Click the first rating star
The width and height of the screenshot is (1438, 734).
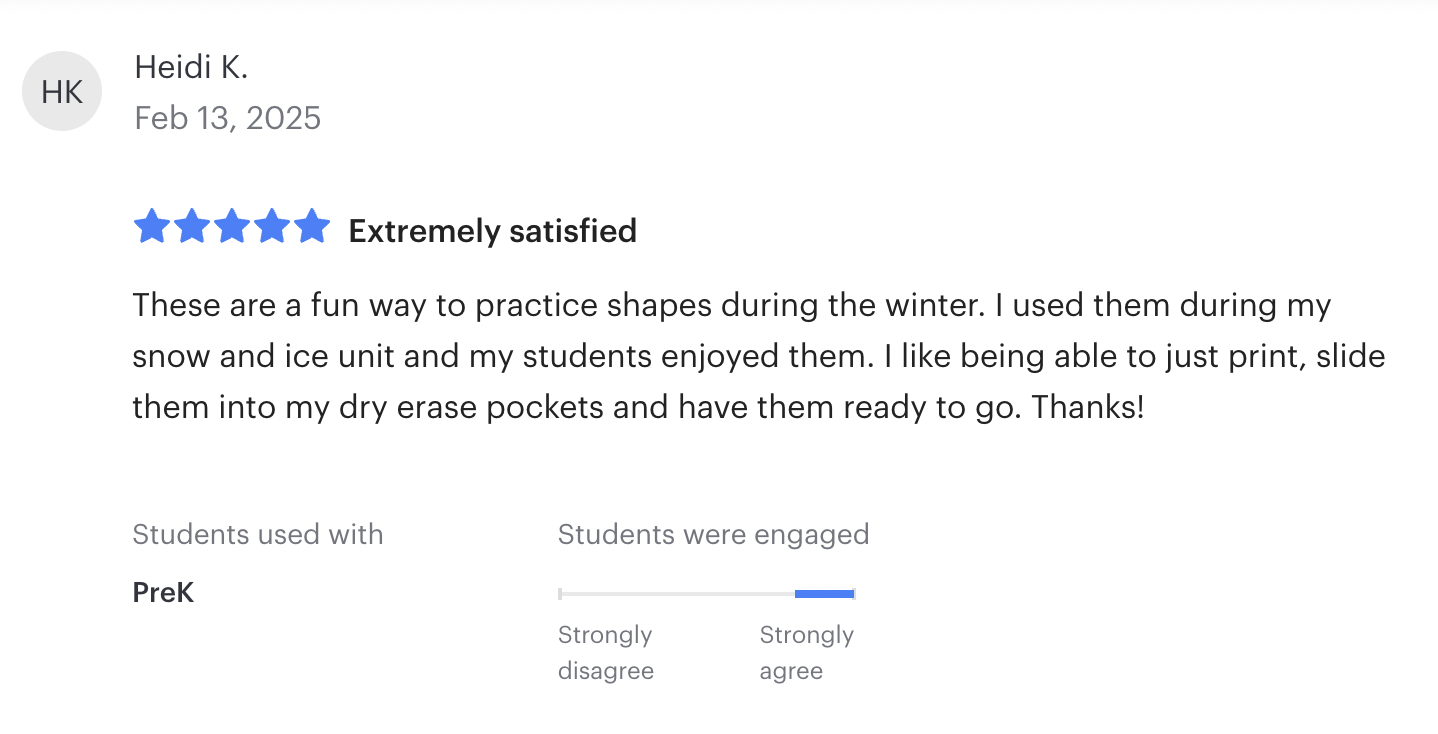point(152,227)
